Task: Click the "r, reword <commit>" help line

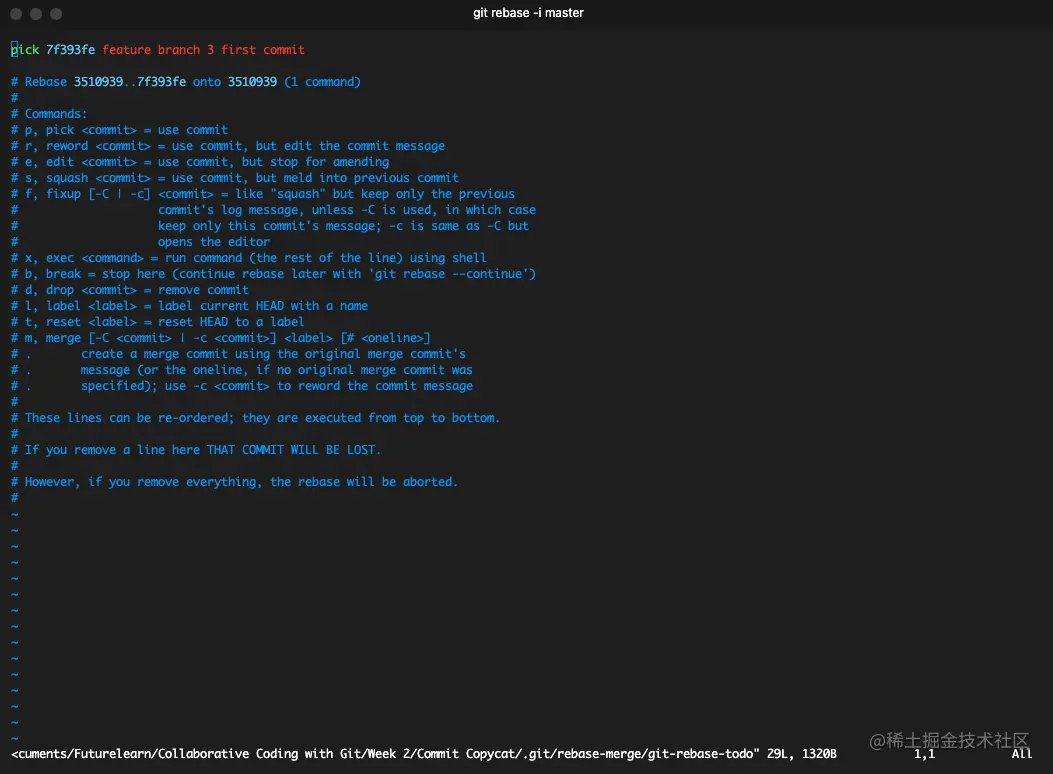Action: [228, 146]
